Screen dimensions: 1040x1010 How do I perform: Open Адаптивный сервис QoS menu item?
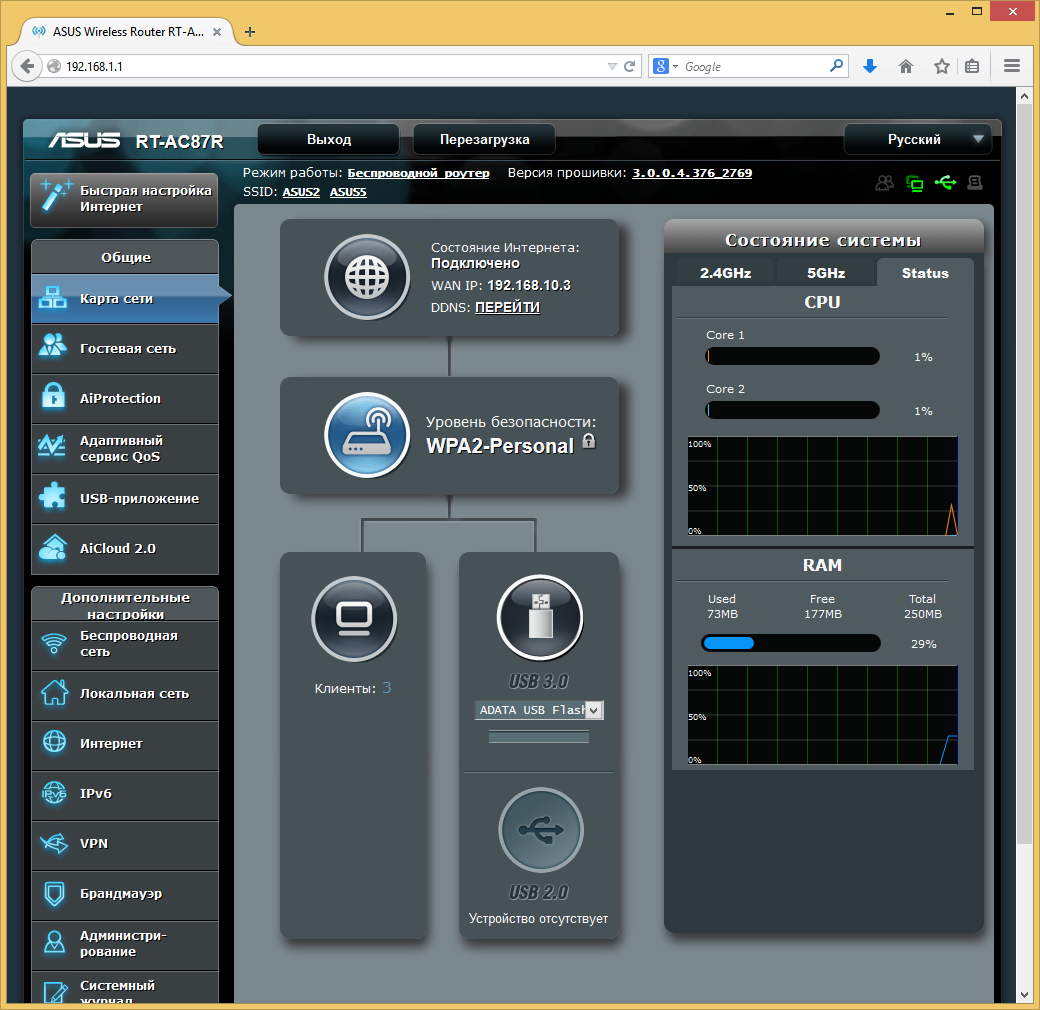point(125,449)
